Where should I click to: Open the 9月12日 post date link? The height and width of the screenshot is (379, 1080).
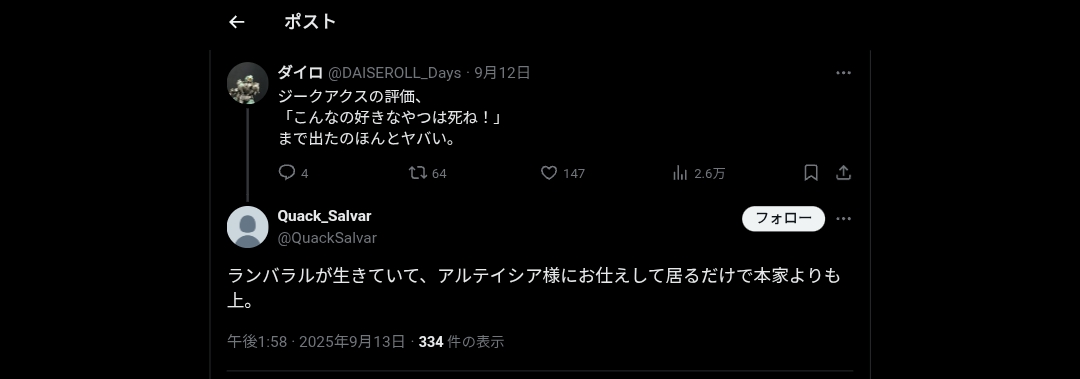(502, 72)
